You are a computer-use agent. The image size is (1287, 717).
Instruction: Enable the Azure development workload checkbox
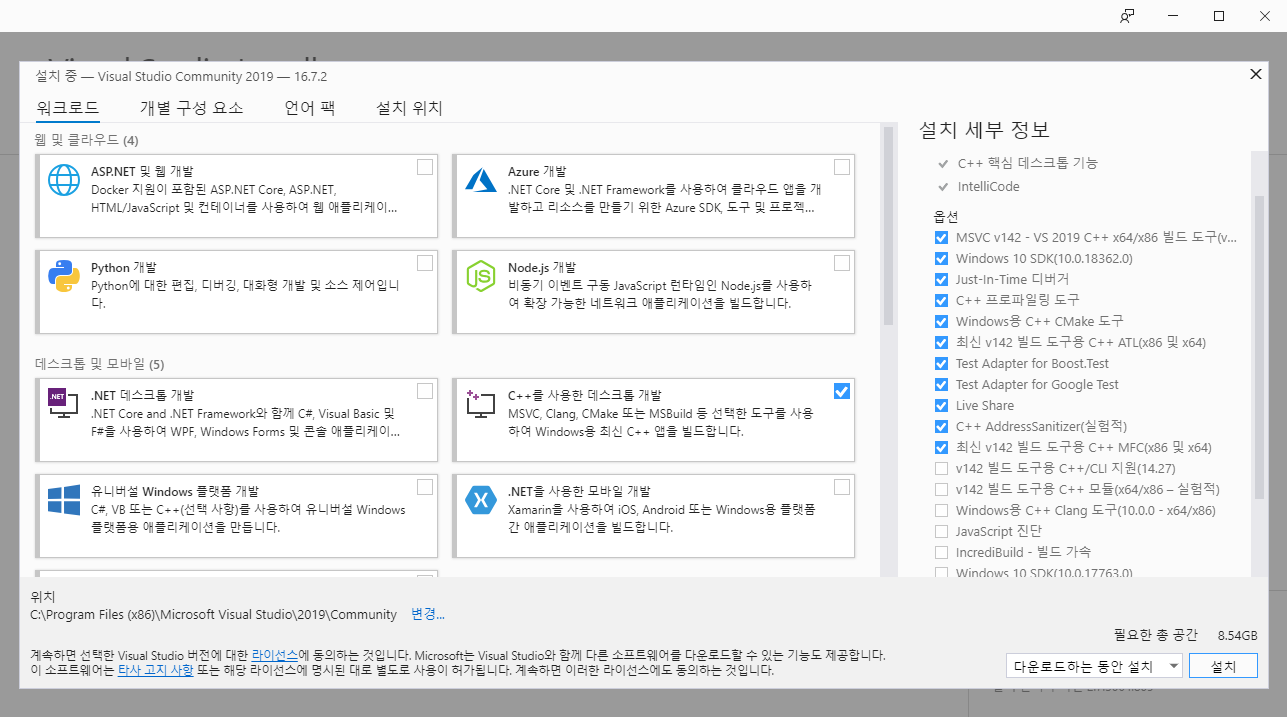click(842, 167)
